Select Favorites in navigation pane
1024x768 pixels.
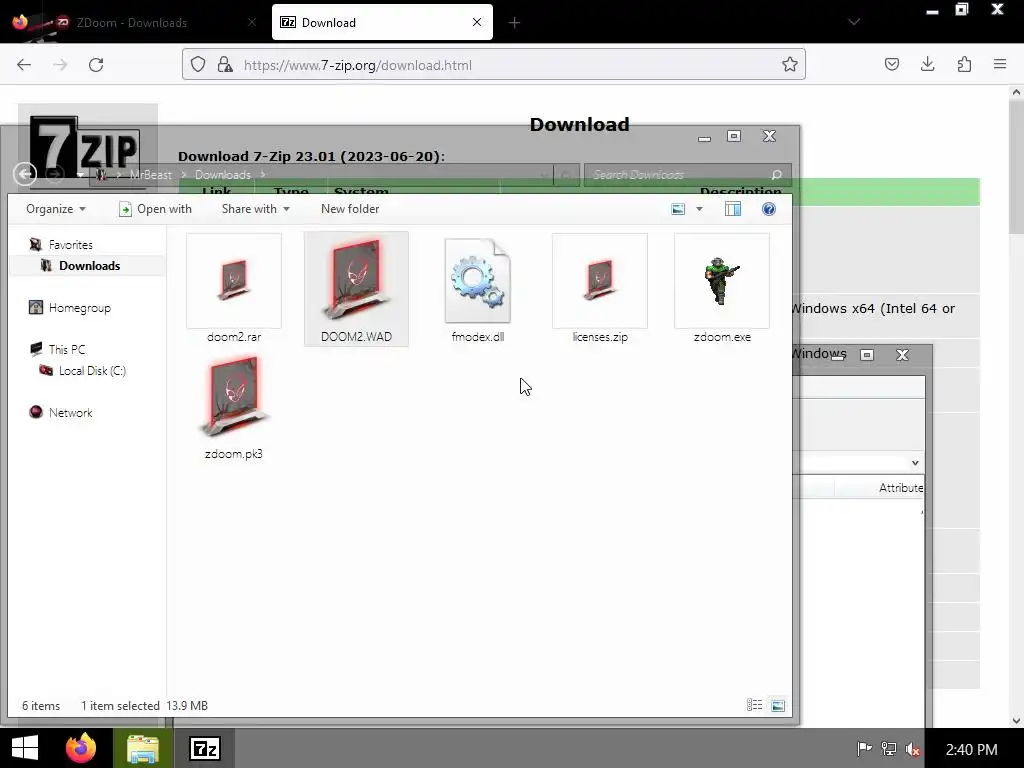point(71,245)
